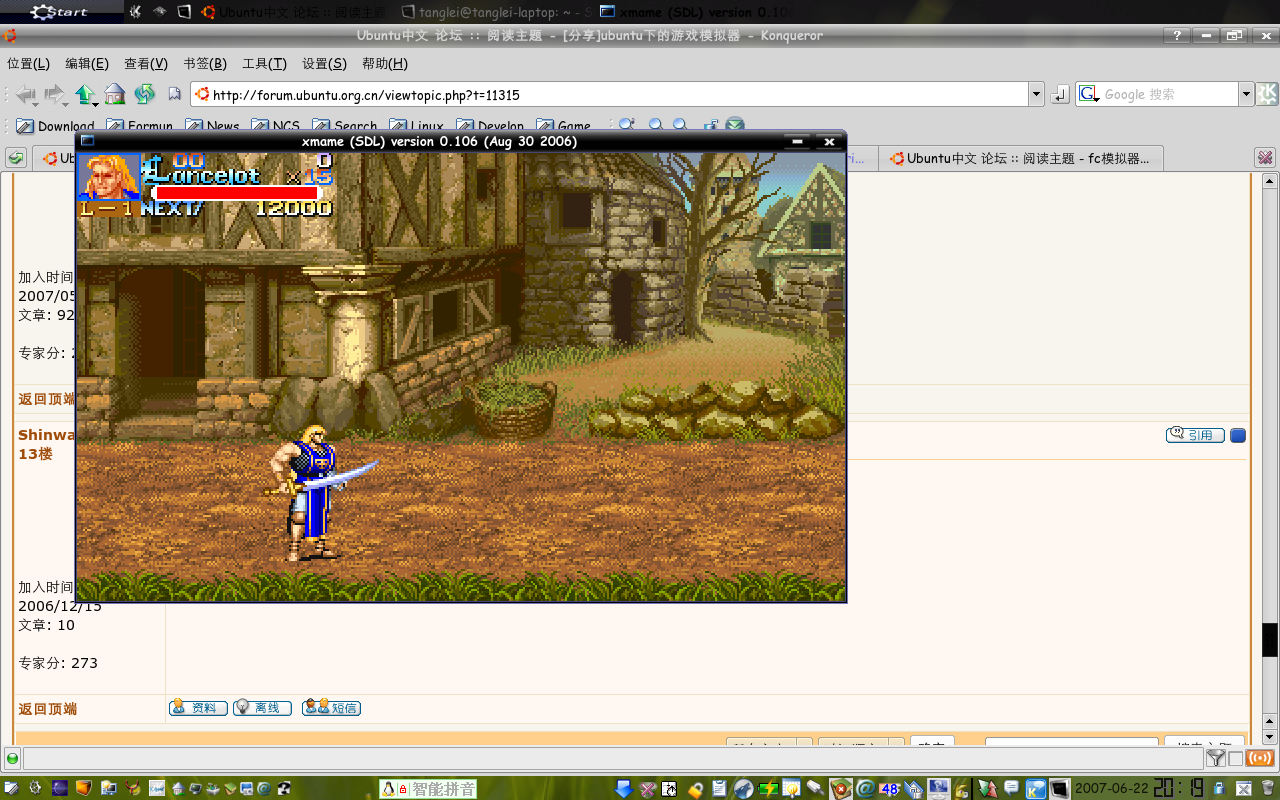Click the Konqueror help question mark button

(1177, 36)
